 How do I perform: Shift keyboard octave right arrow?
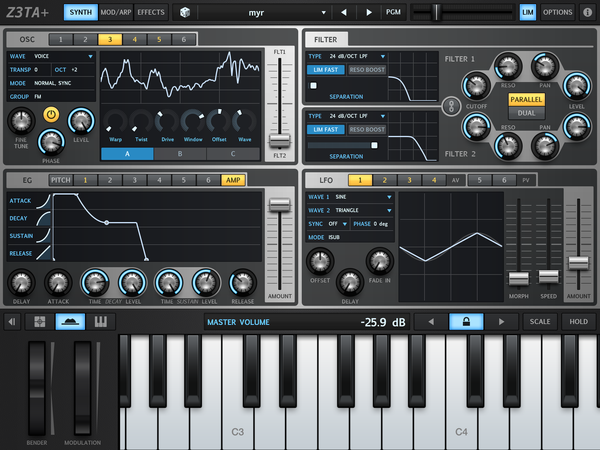click(501, 322)
